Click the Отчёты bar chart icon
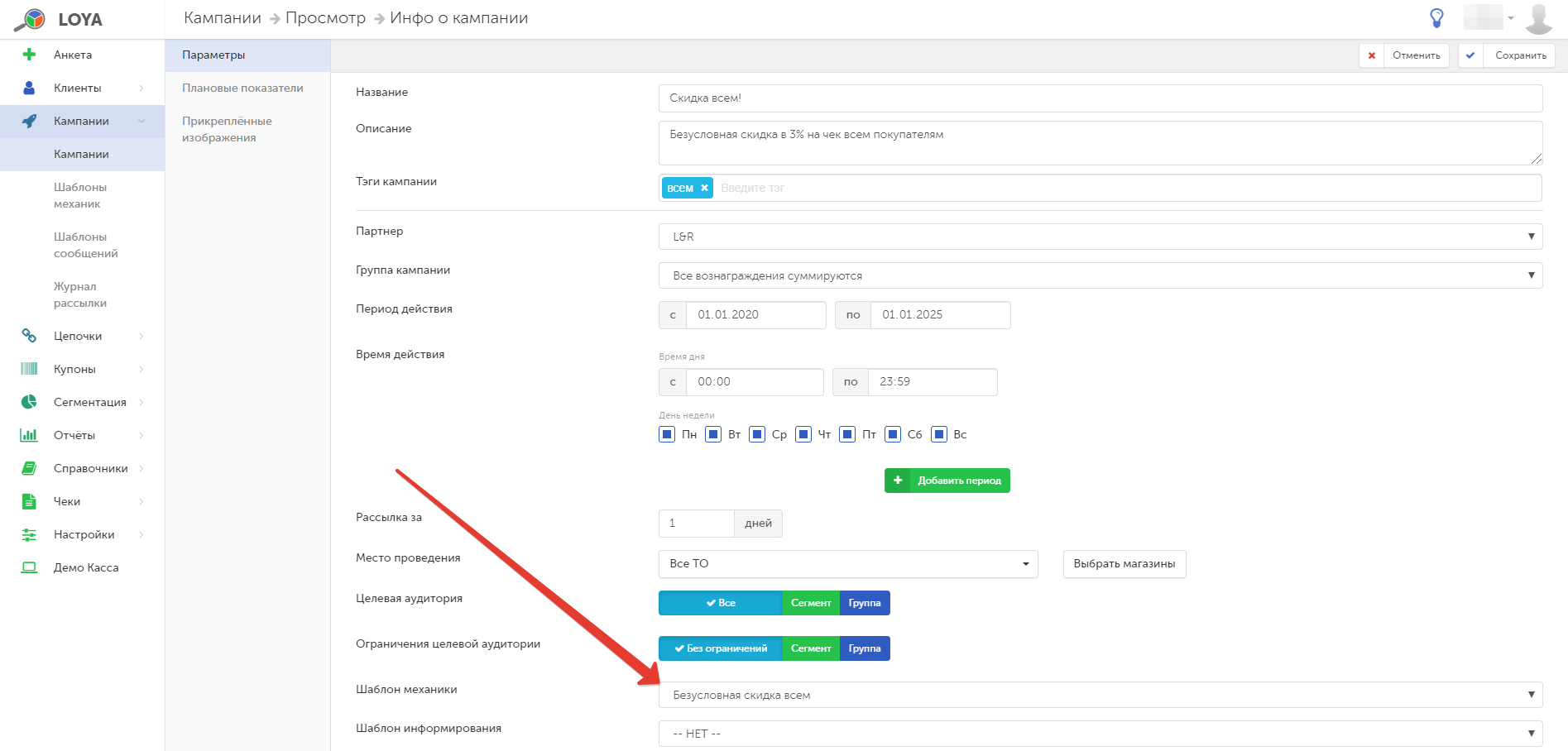1568x751 pixels. [29, 435]
